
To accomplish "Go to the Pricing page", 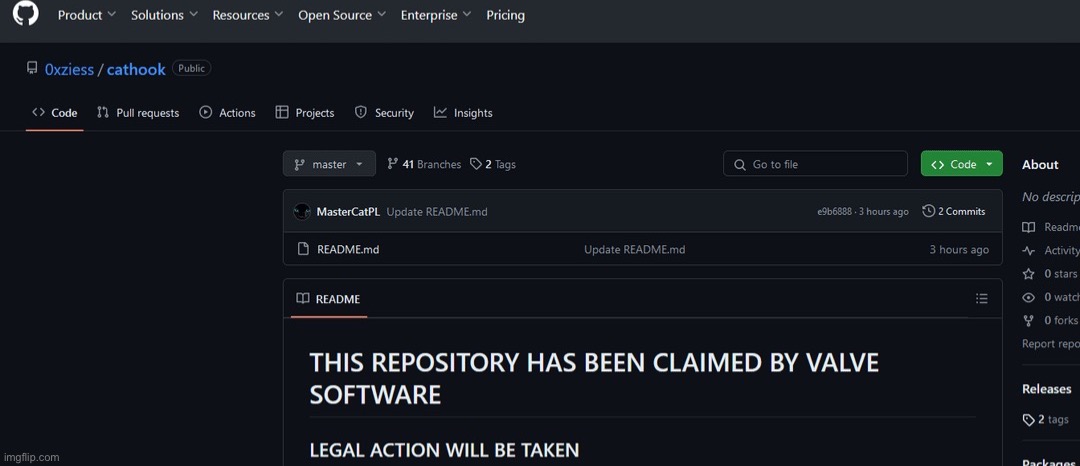I will (x=505, y=15).
